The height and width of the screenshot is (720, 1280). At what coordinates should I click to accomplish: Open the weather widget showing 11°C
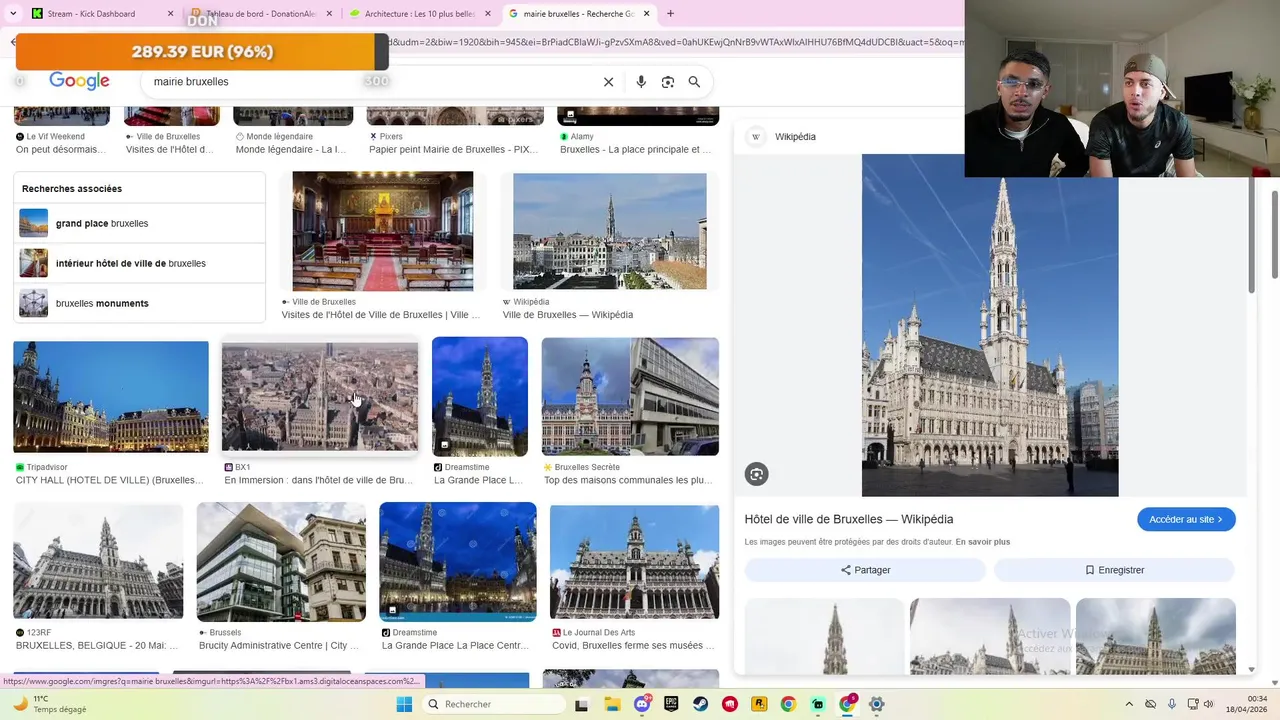50,704
